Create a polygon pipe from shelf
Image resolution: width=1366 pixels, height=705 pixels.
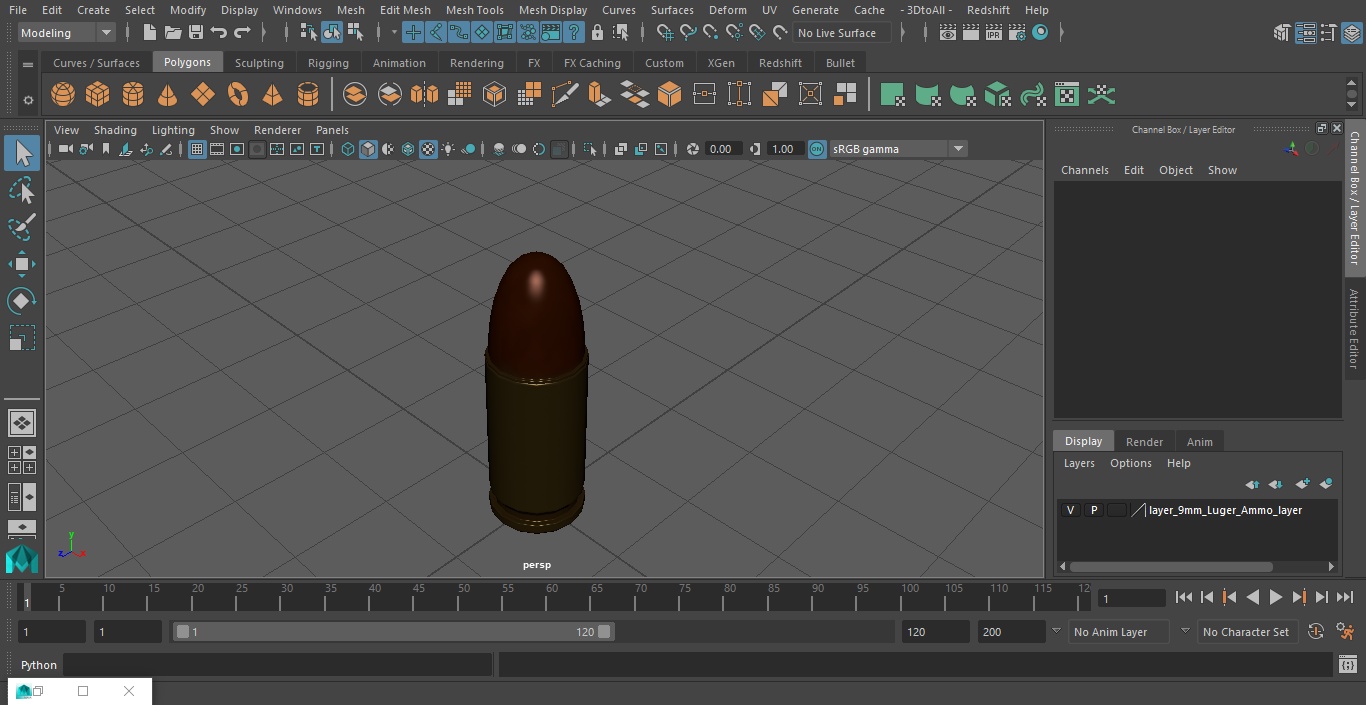[308, 95]
